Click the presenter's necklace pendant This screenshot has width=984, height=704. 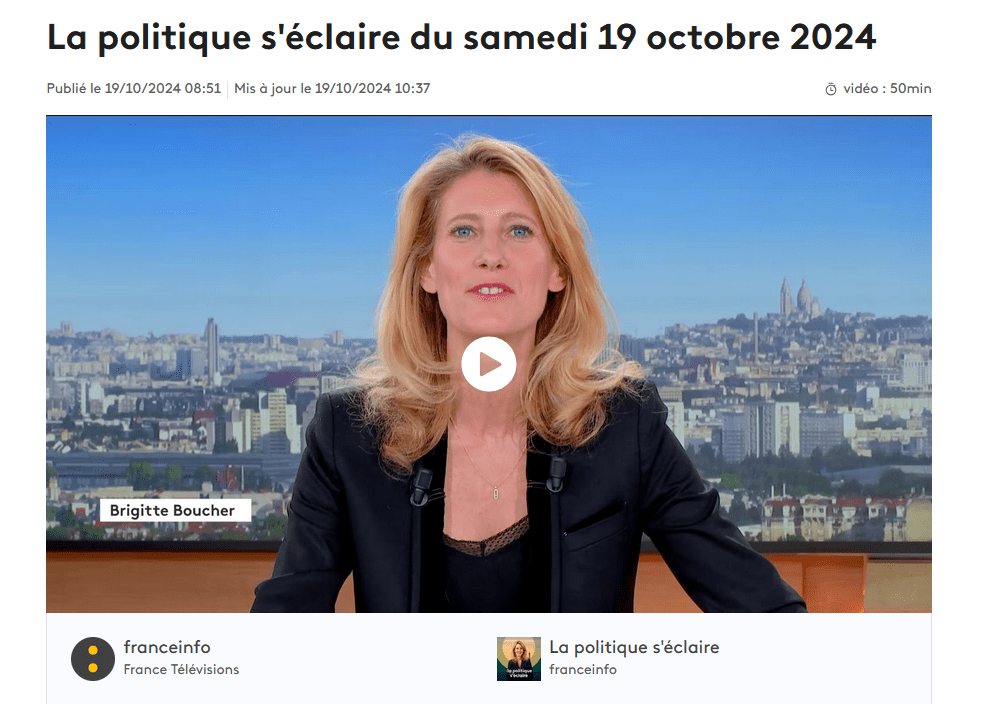click(x=496, y=493)
